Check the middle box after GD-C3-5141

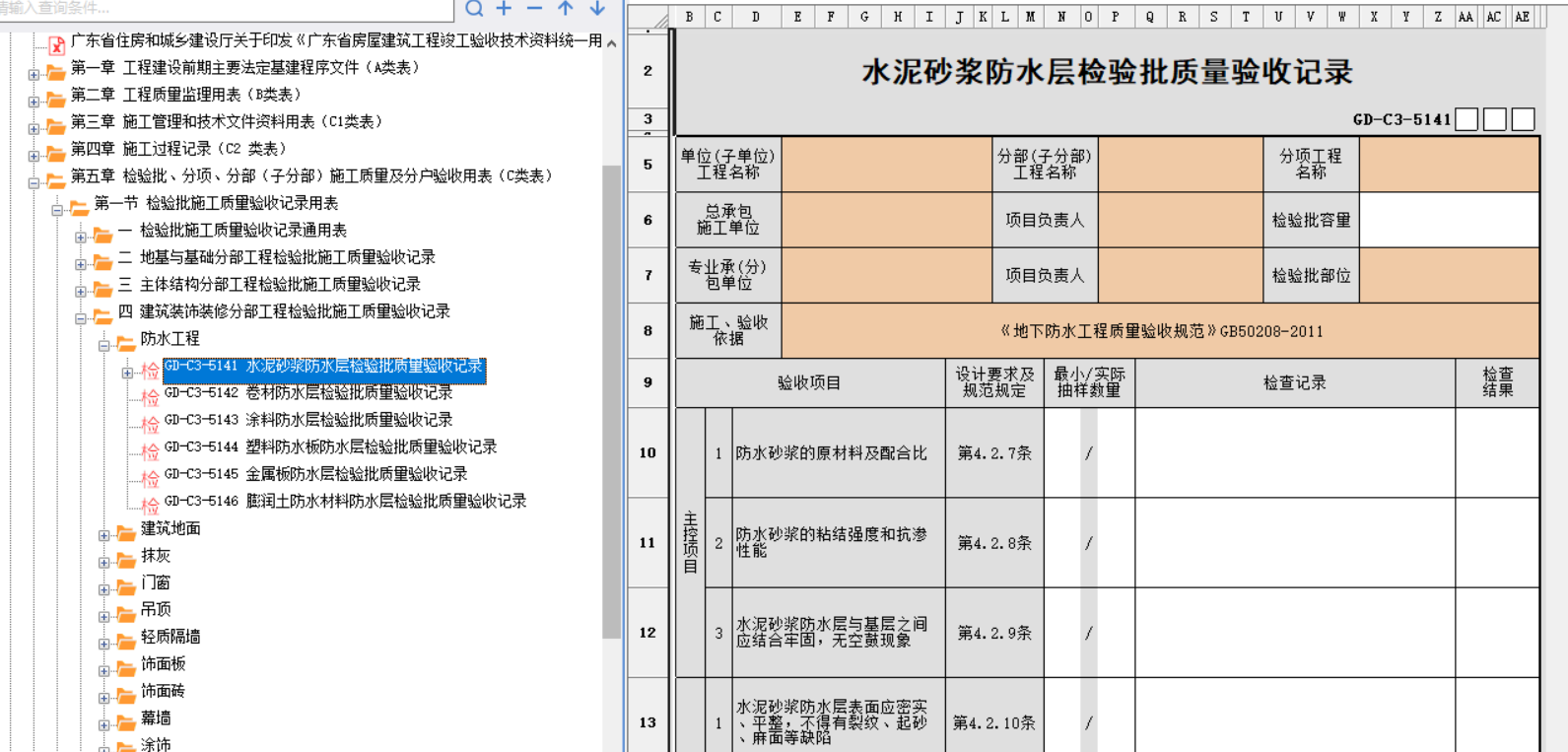[x=1495, y=119]
